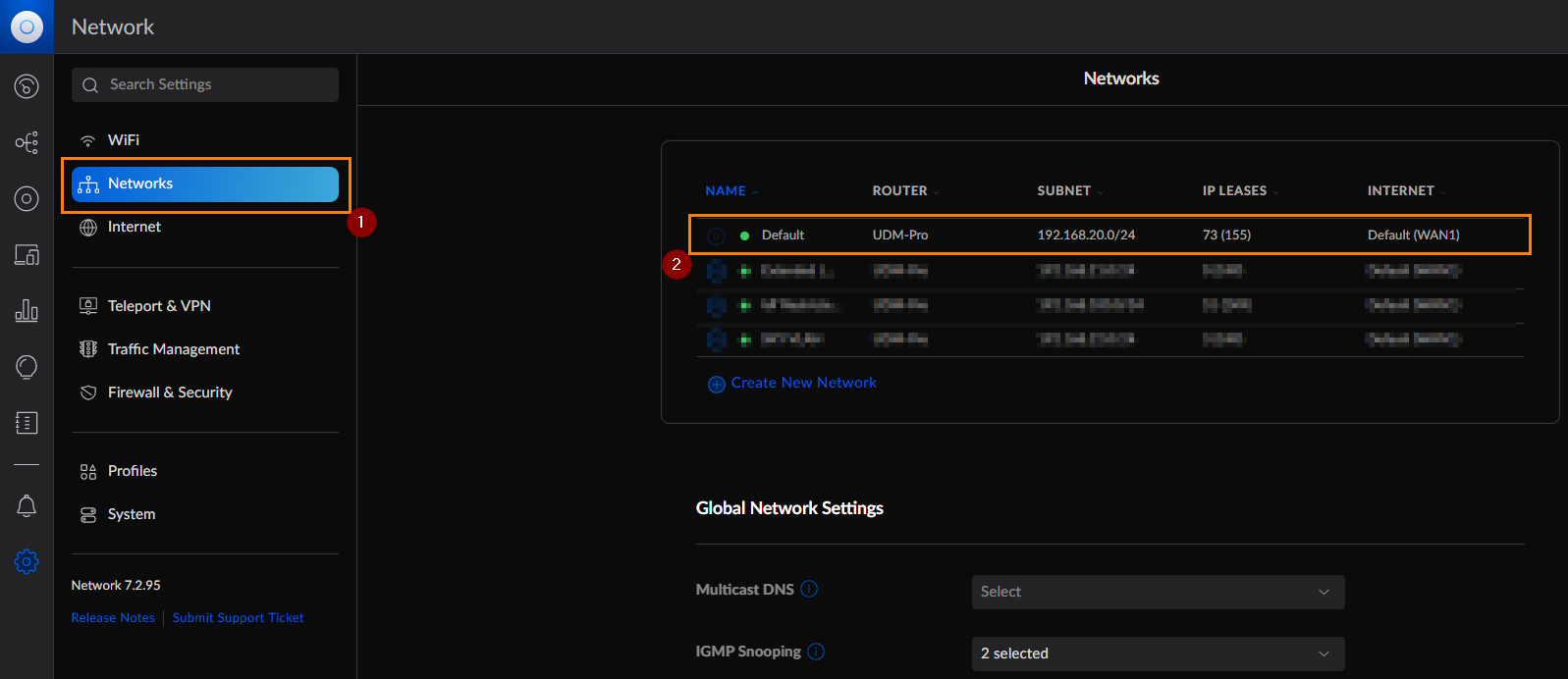The height and width of the screenshot is (679, 1568).
Task: Open Release Notes link
Action: pyautogui.click(x=113, y=617)
